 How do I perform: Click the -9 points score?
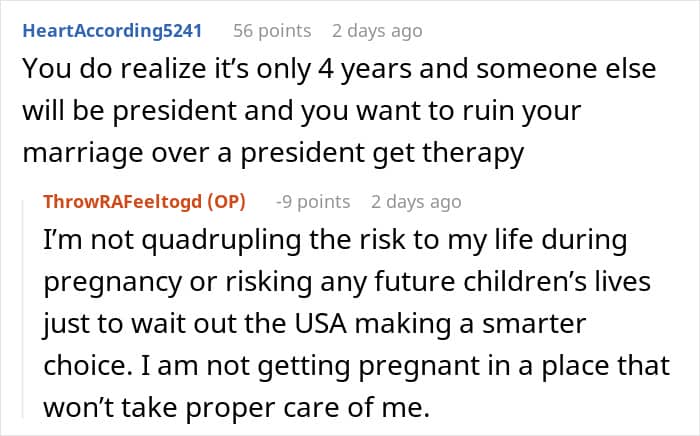(x=313, y=202)
